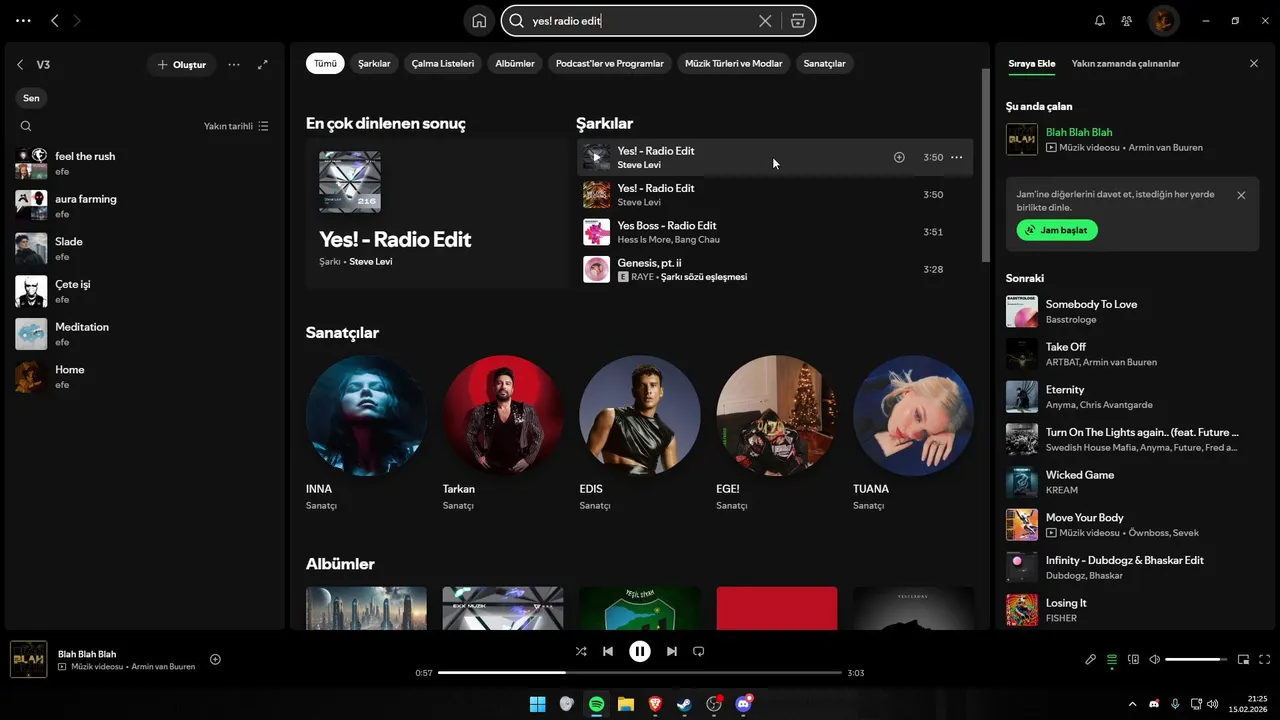This screenshot has height=720, width=1280.
Task: Select "Podcast'ler ve Programlar" filter tab
Action: (609, 63)
